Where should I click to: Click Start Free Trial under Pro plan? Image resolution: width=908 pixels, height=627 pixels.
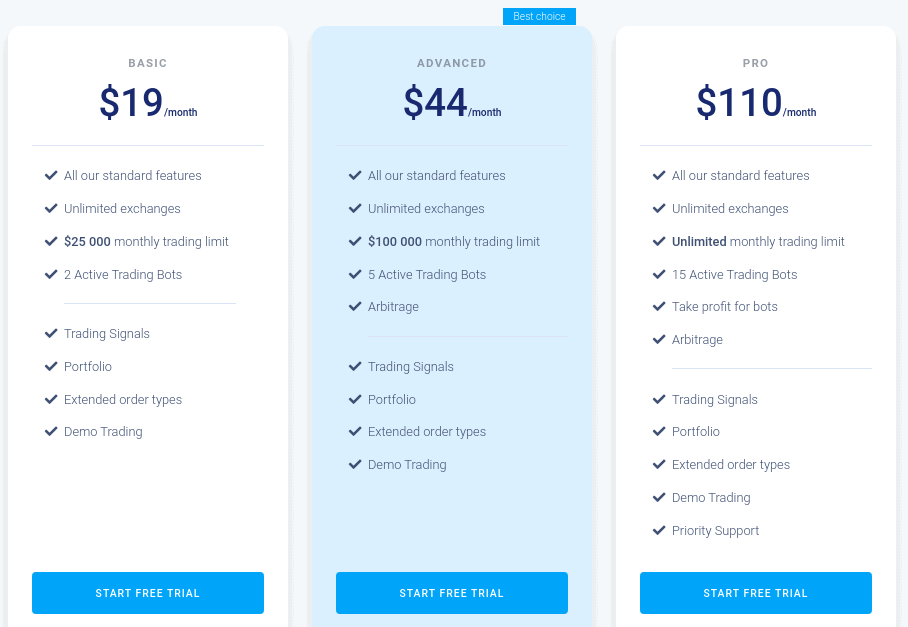tap(756, 593)
